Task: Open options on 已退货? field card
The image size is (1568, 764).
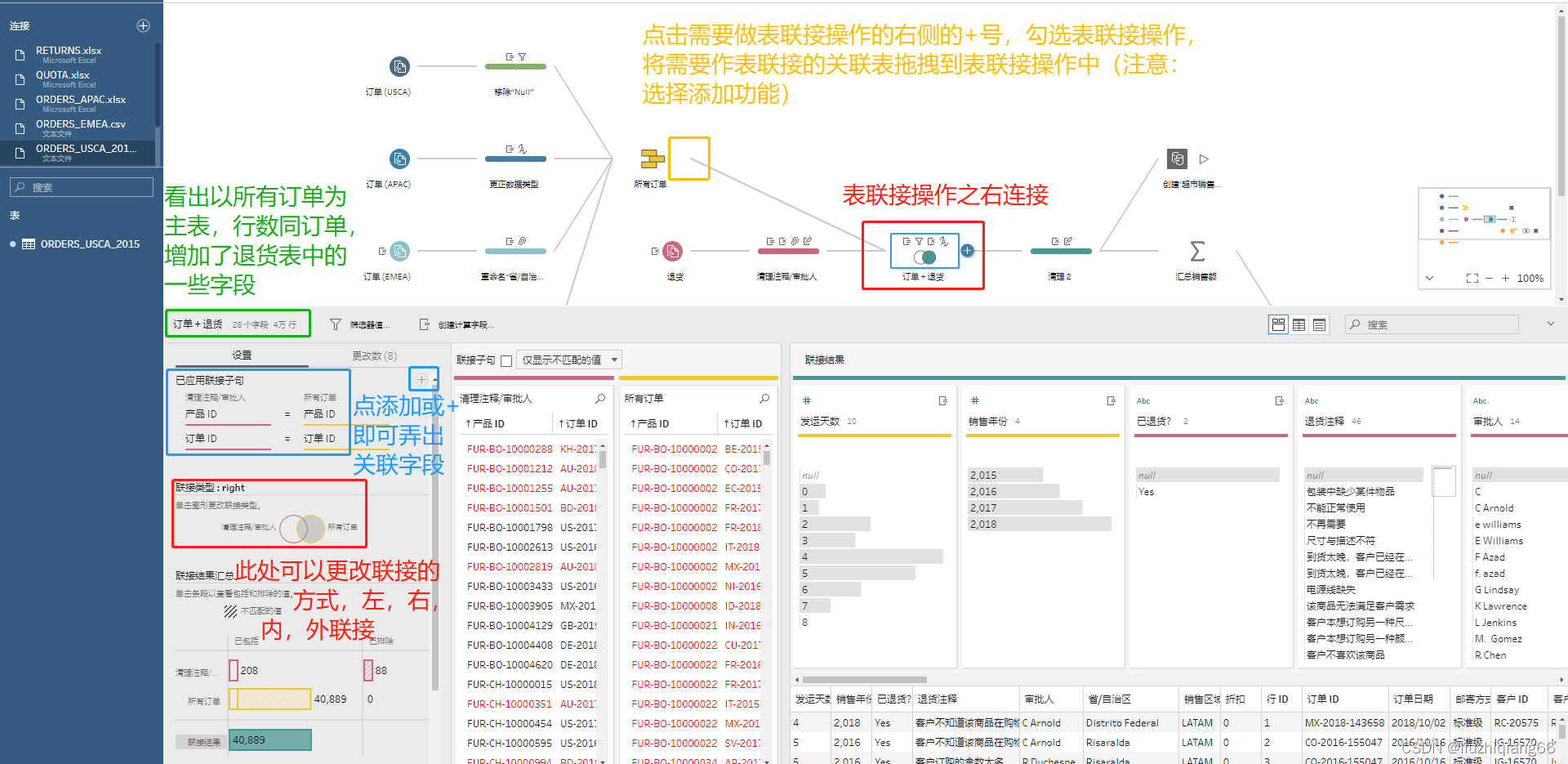Action: [x=1280, y=400]
